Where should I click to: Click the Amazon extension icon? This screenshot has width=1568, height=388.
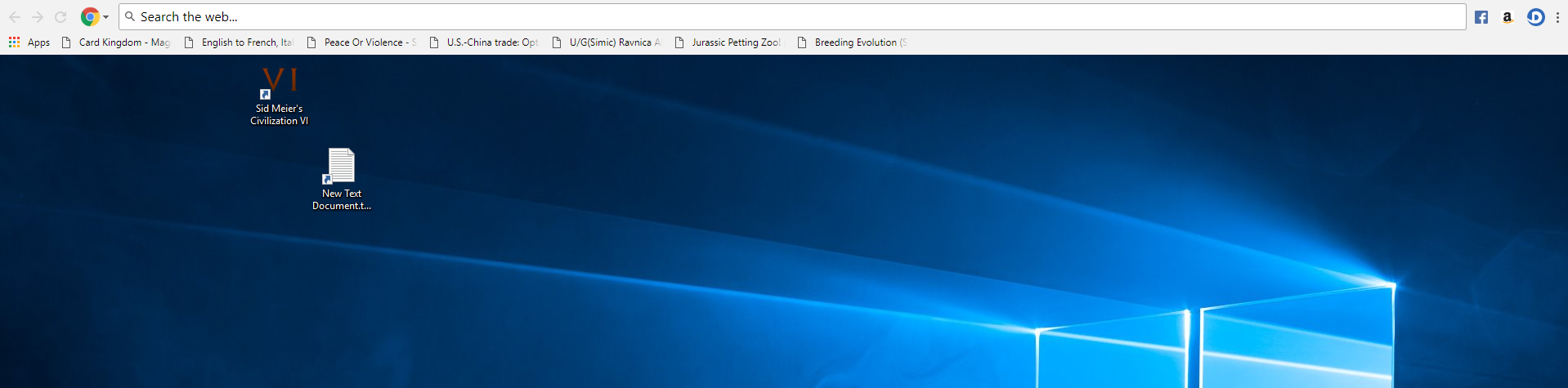(x=1507, y=17)
